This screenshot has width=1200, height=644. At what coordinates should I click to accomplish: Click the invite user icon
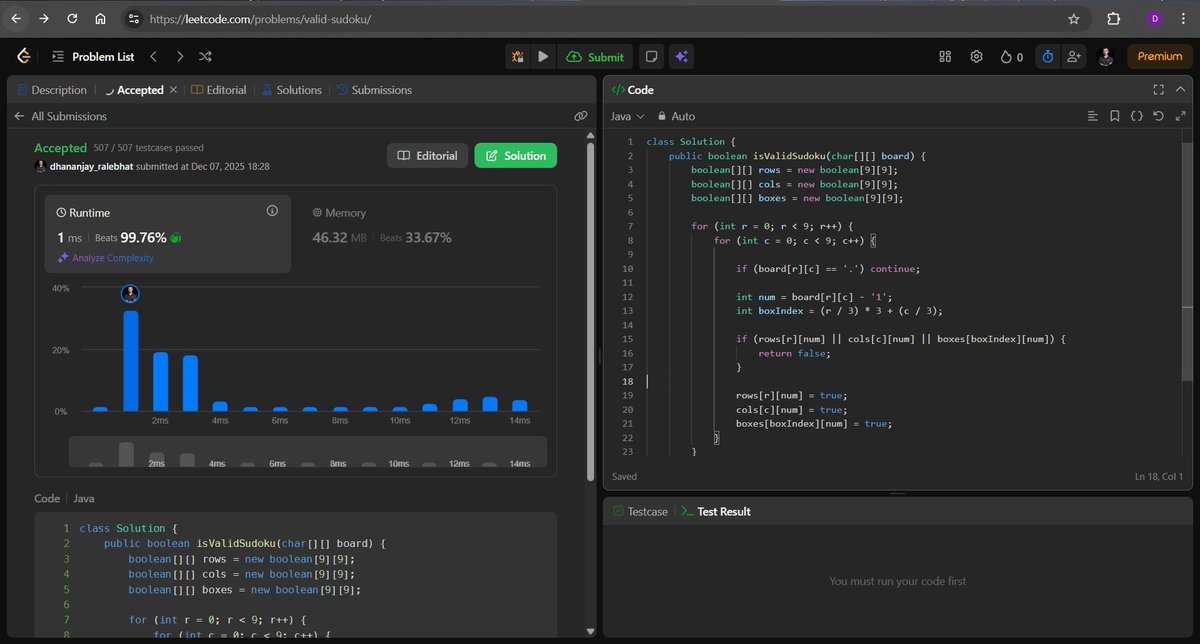coord(1075,57)
